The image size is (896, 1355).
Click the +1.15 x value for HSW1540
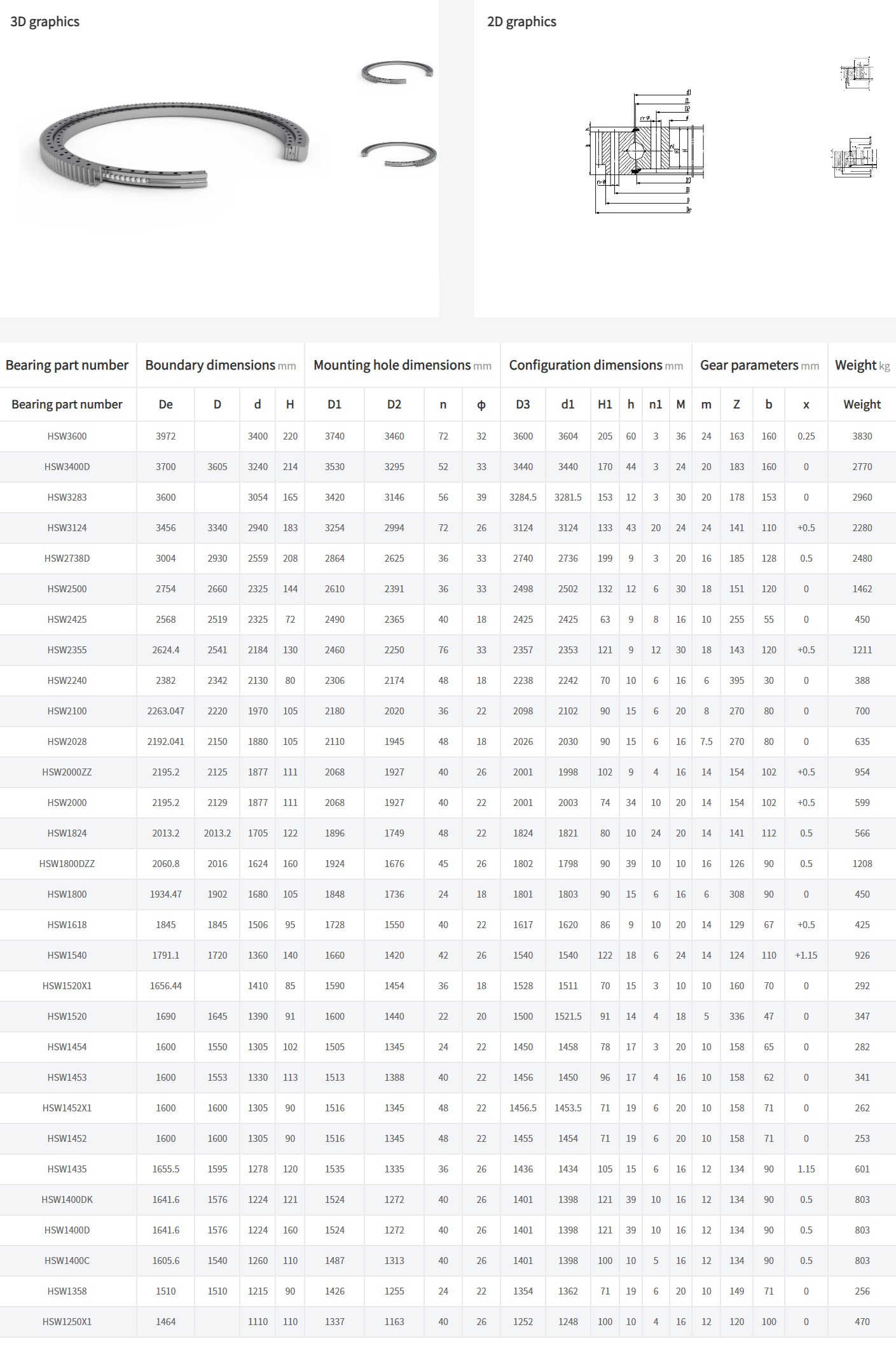tap(806, 955)
